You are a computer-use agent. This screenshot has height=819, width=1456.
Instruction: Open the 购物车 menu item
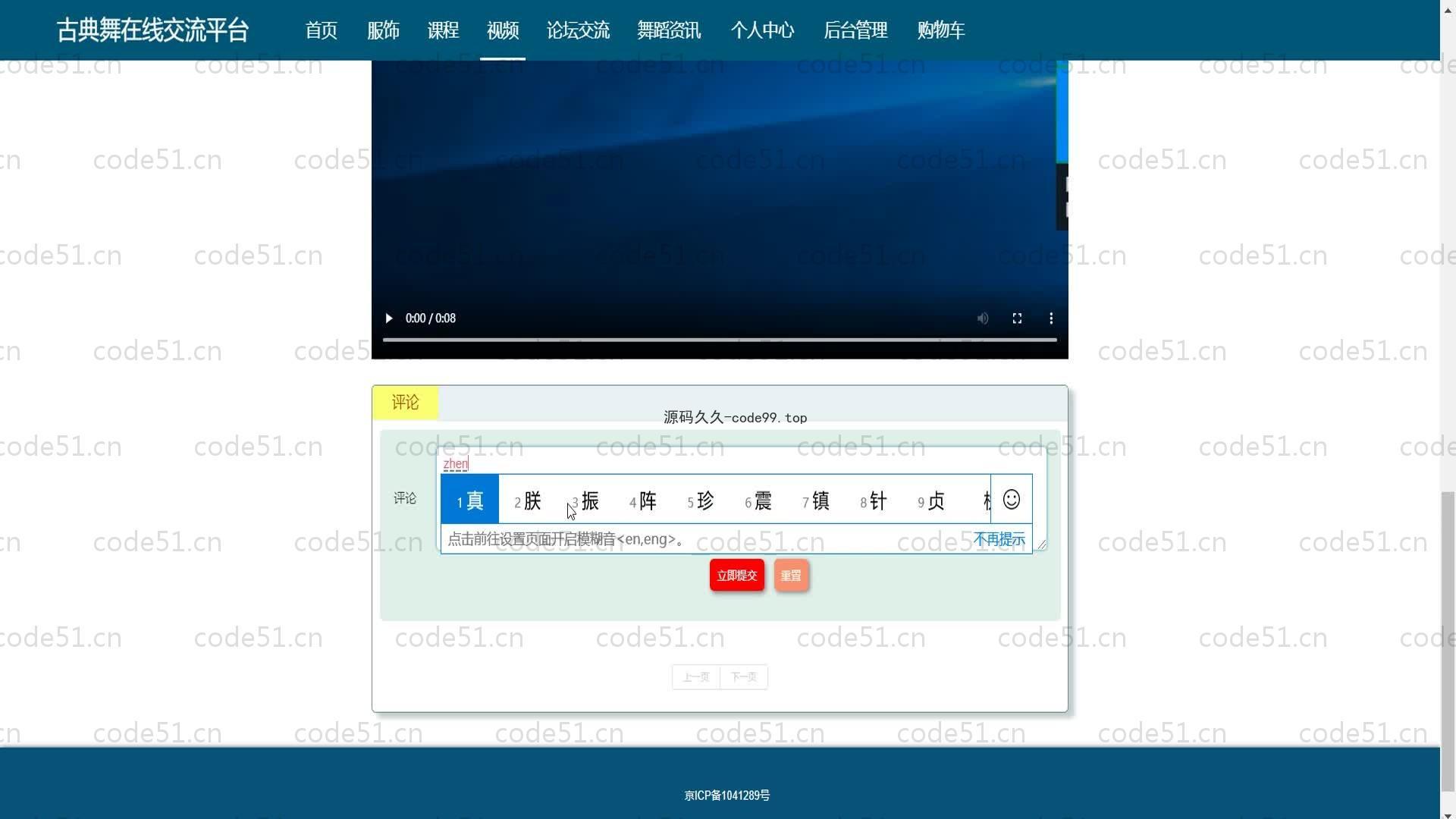coord(940,30)
